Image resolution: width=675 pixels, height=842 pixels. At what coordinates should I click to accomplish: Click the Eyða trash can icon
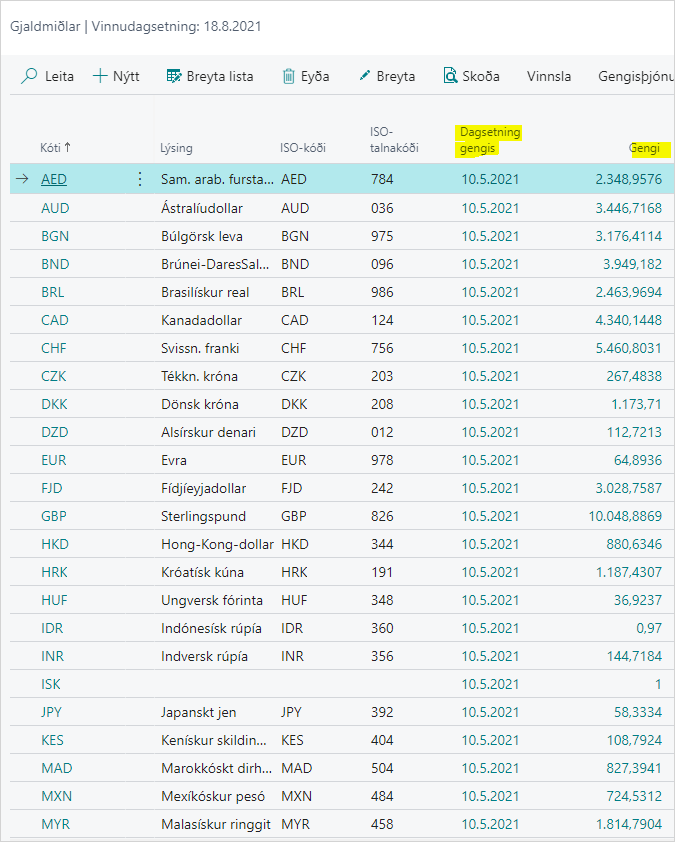click(289, 76)
